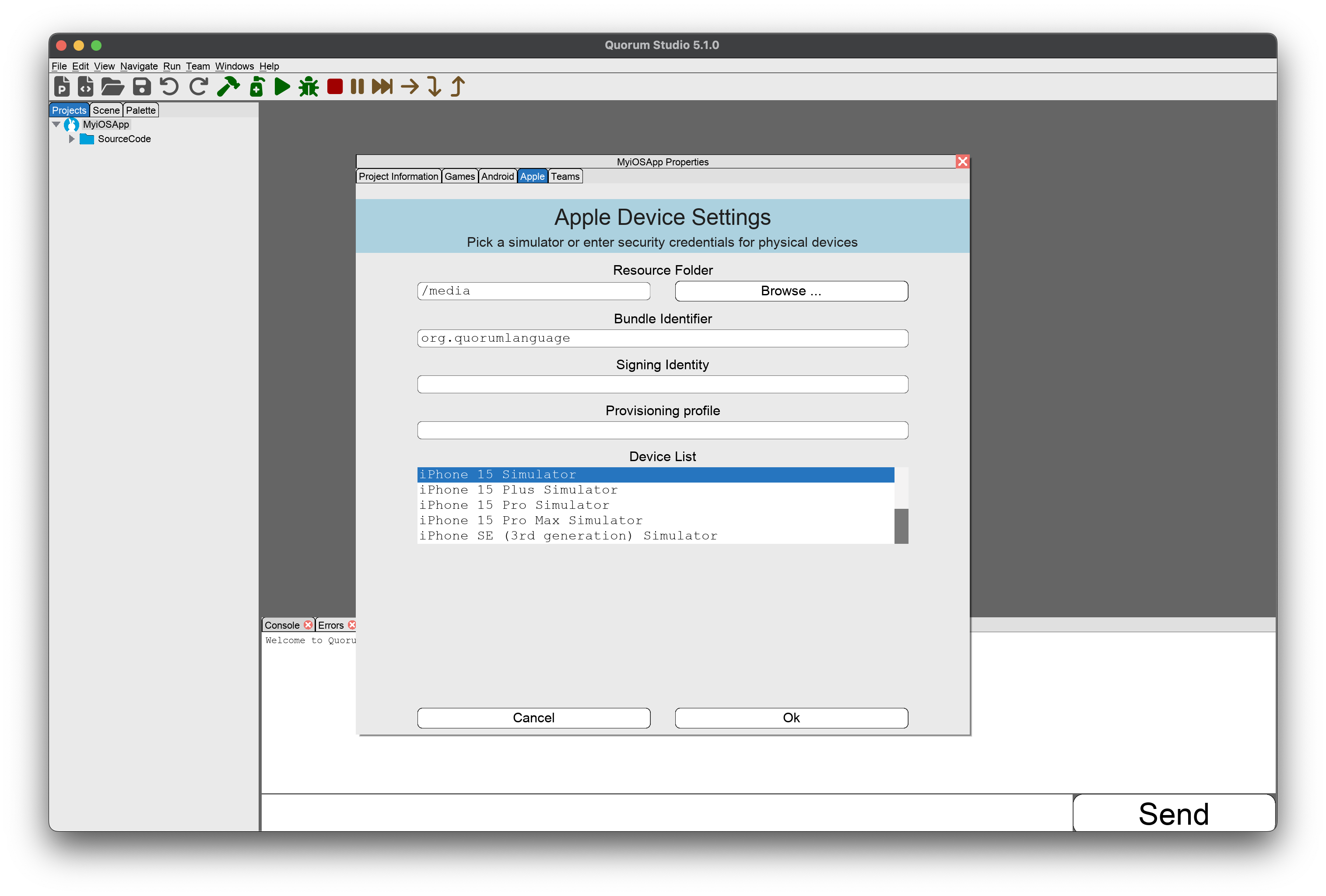Open the Windows menu
The height and width of the screenshot is (896, 1326).
tap(234, 66)
